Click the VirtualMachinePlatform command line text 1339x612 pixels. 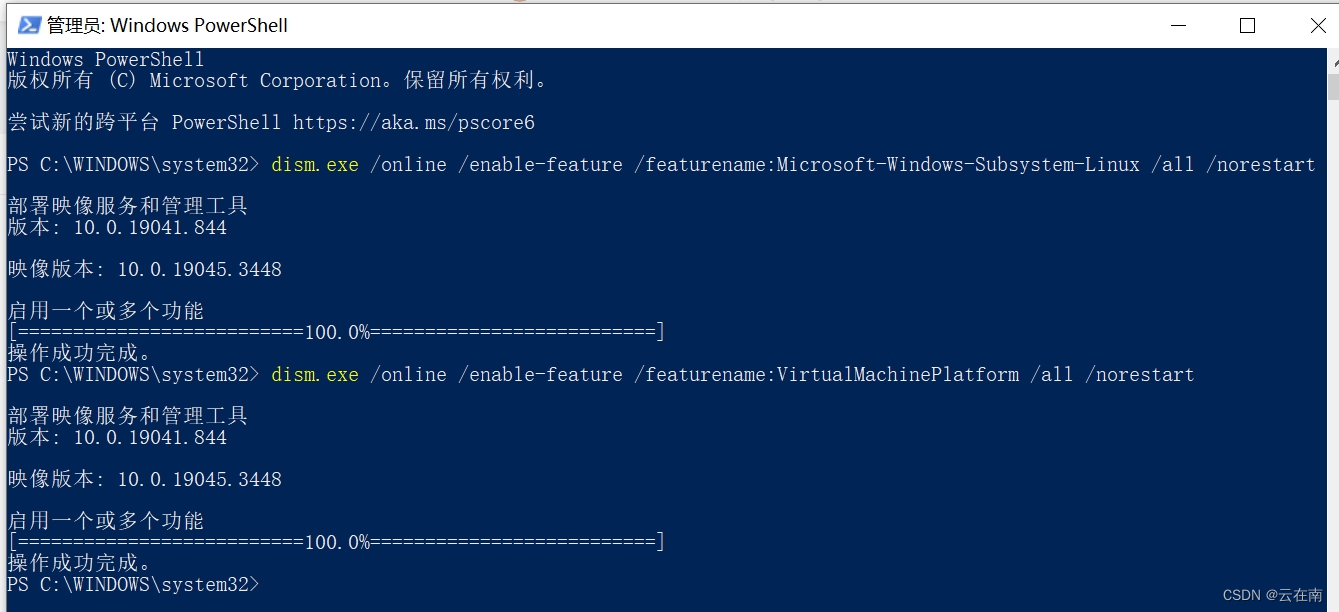point(700,374)
